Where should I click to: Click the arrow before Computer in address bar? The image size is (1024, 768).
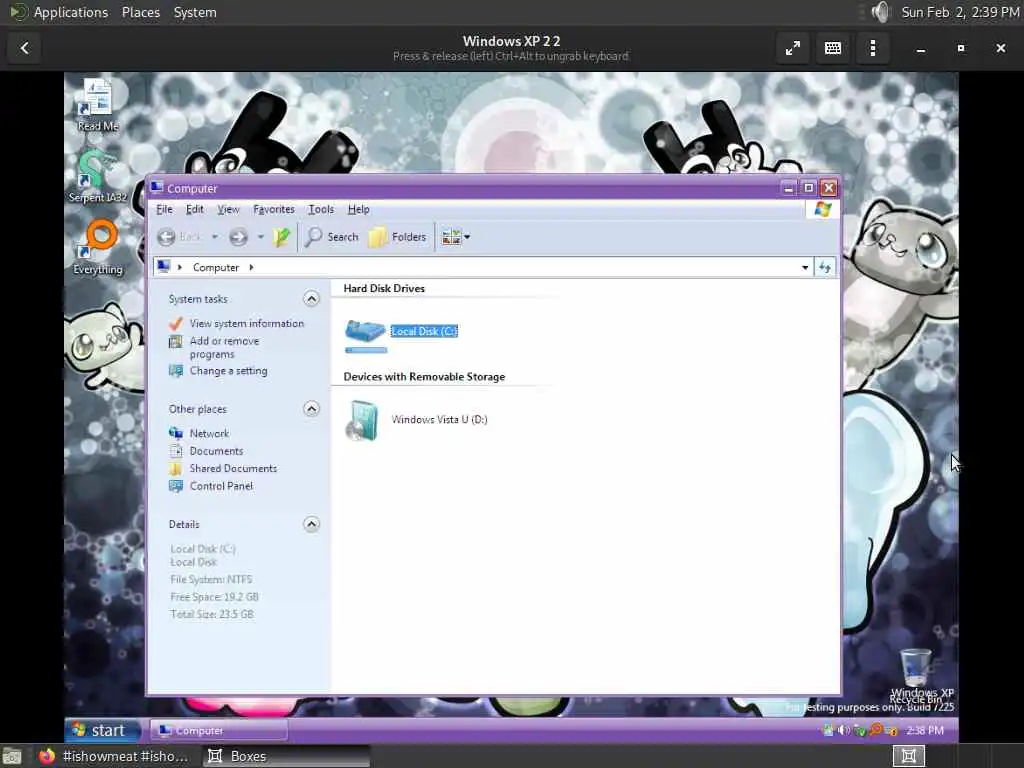[x=180, y=268]
